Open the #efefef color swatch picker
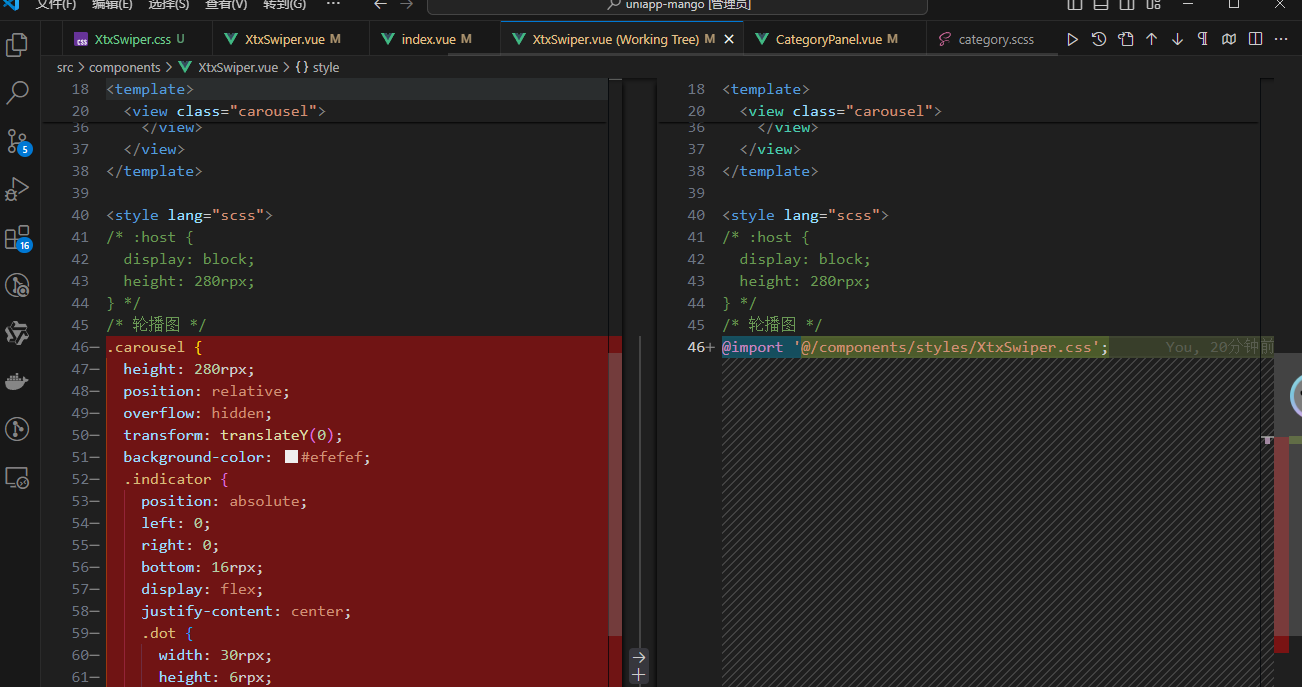1302x687 pixels. (x=292, y=457)
